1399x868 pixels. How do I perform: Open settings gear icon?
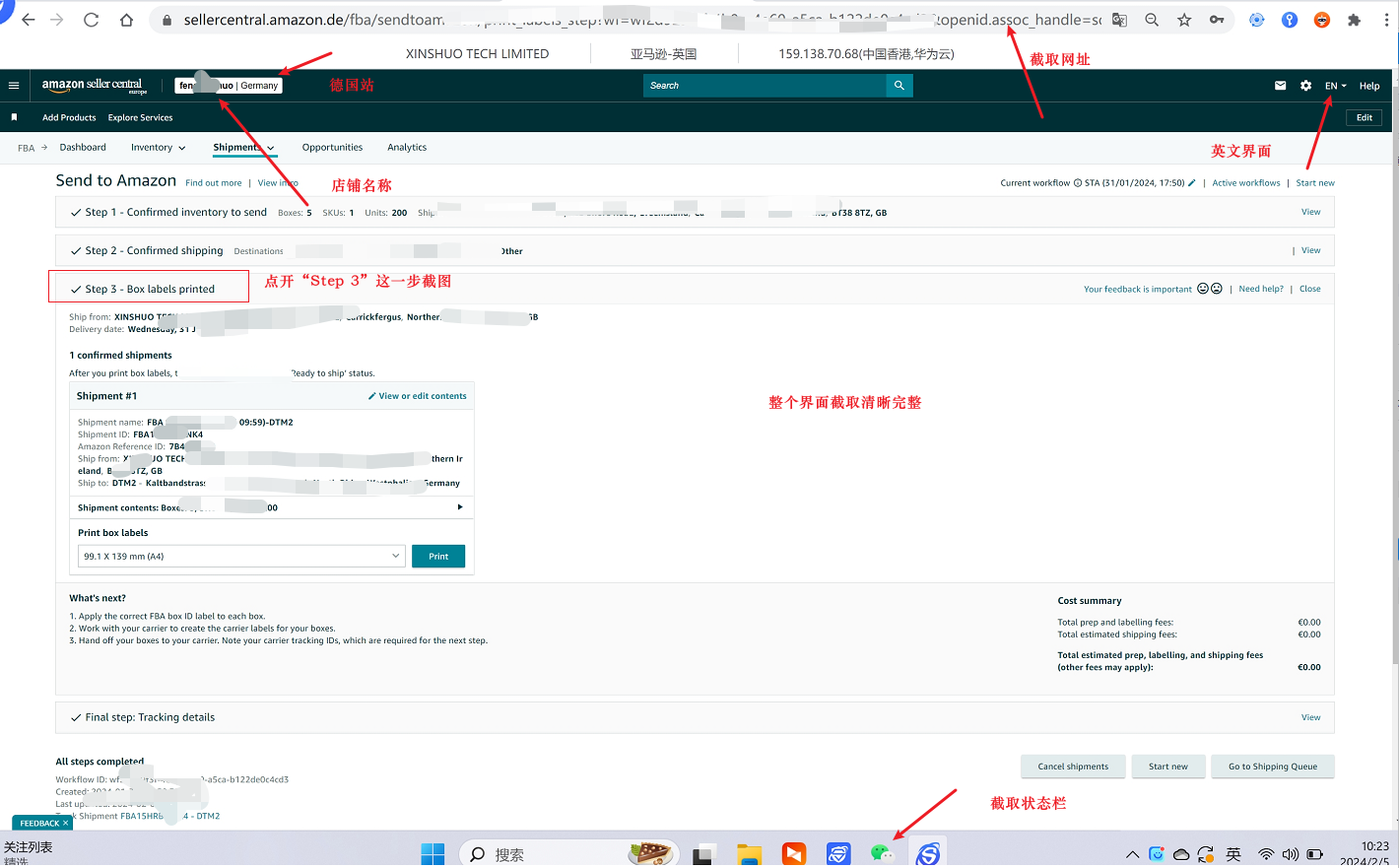[x=1305, y=86]
